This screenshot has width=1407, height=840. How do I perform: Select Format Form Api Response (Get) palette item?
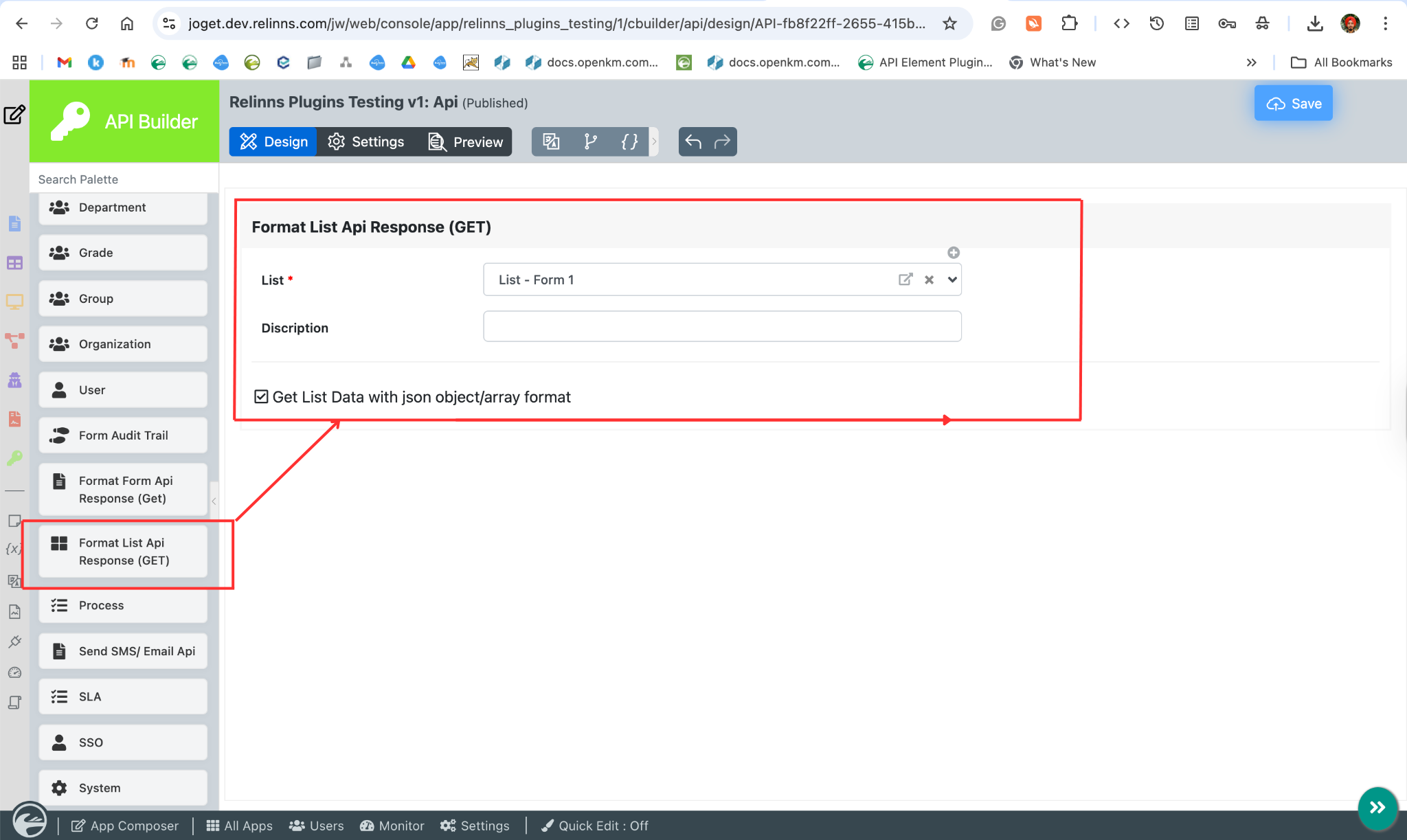click(x=123, y=490)
